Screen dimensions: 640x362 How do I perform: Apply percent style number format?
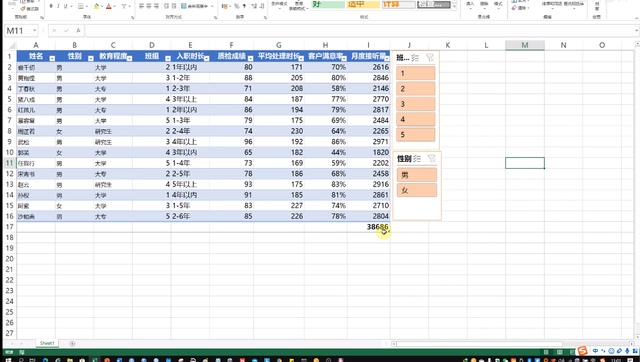click(236, 6)
